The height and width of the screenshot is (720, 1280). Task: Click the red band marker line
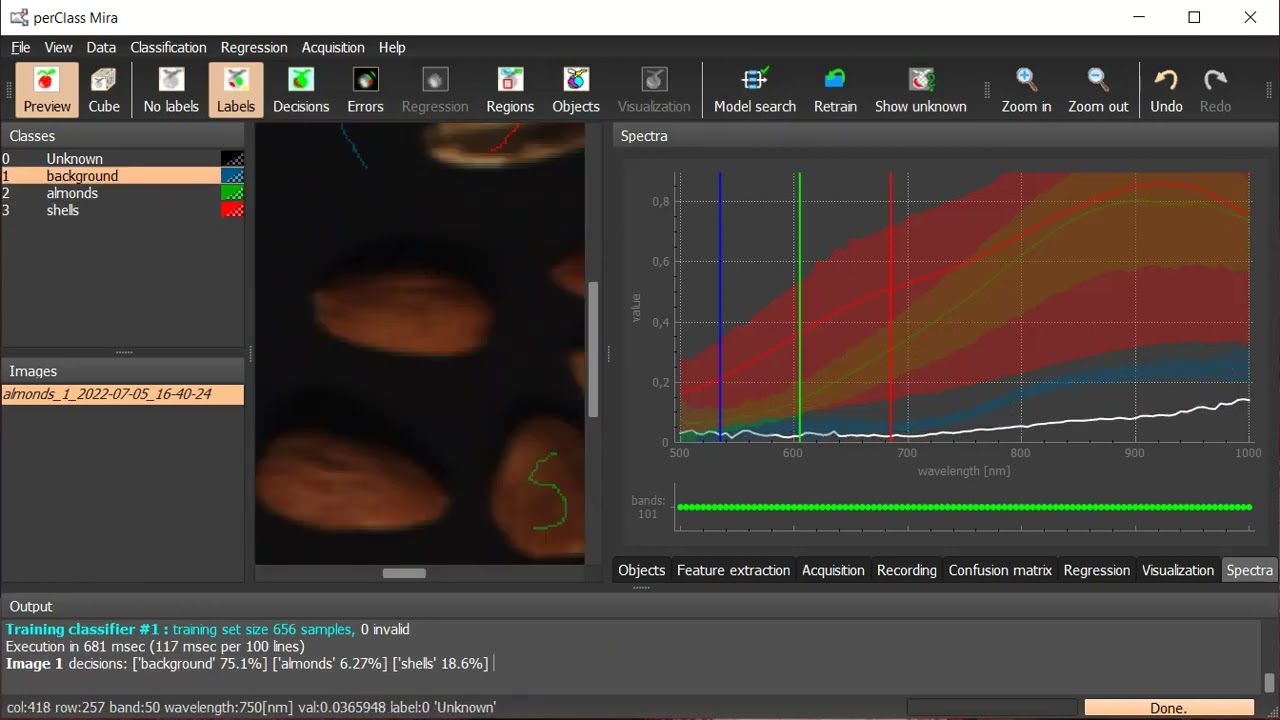pyautogui.click(x=890, y=306)
